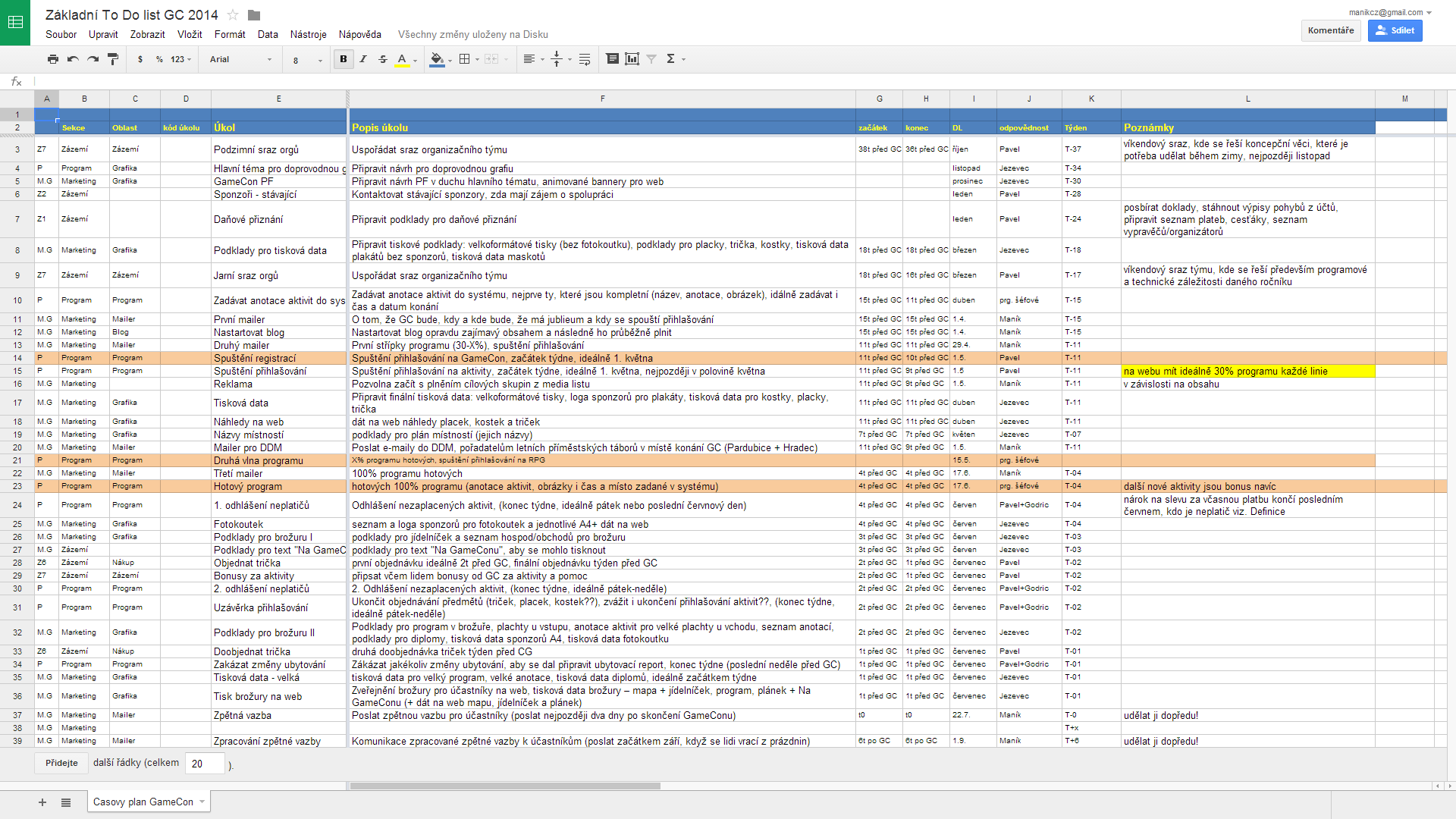Open the font size dropdown

(x=307, y=60)
